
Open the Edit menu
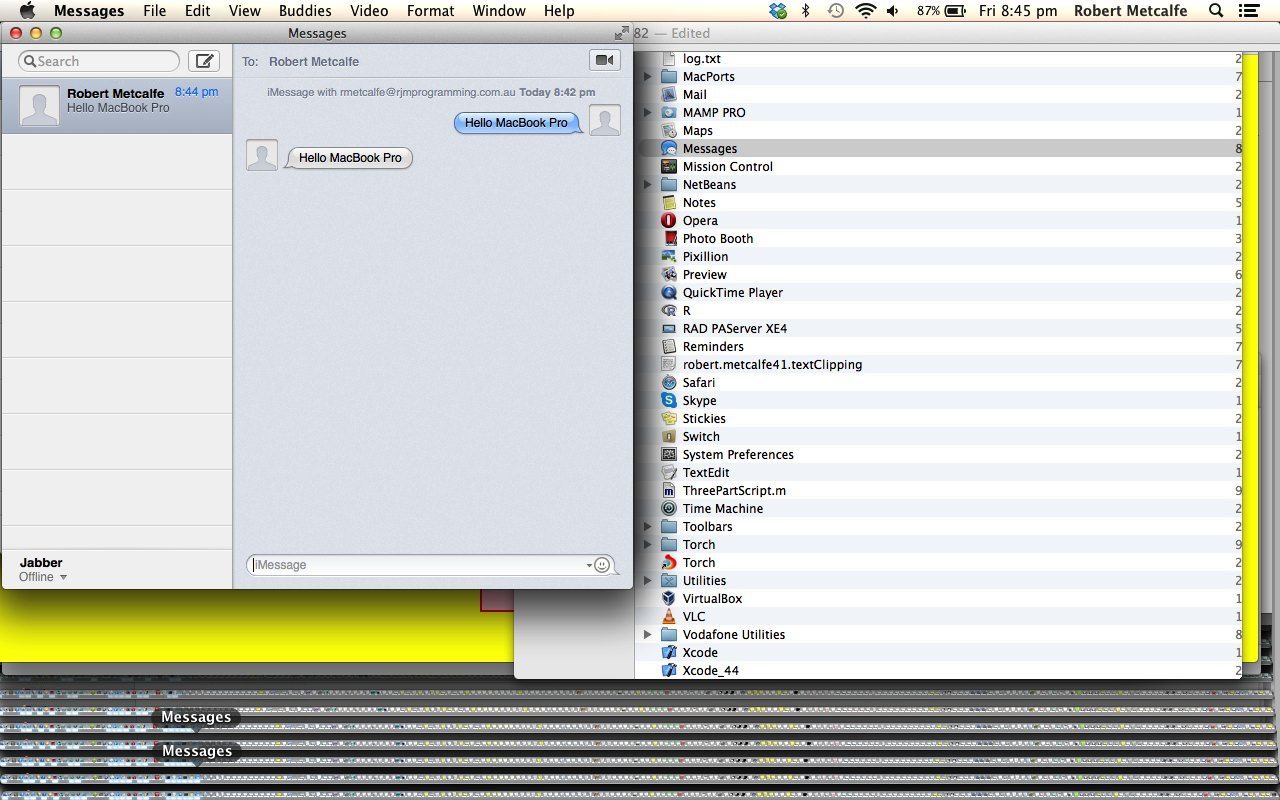[197, 11]
